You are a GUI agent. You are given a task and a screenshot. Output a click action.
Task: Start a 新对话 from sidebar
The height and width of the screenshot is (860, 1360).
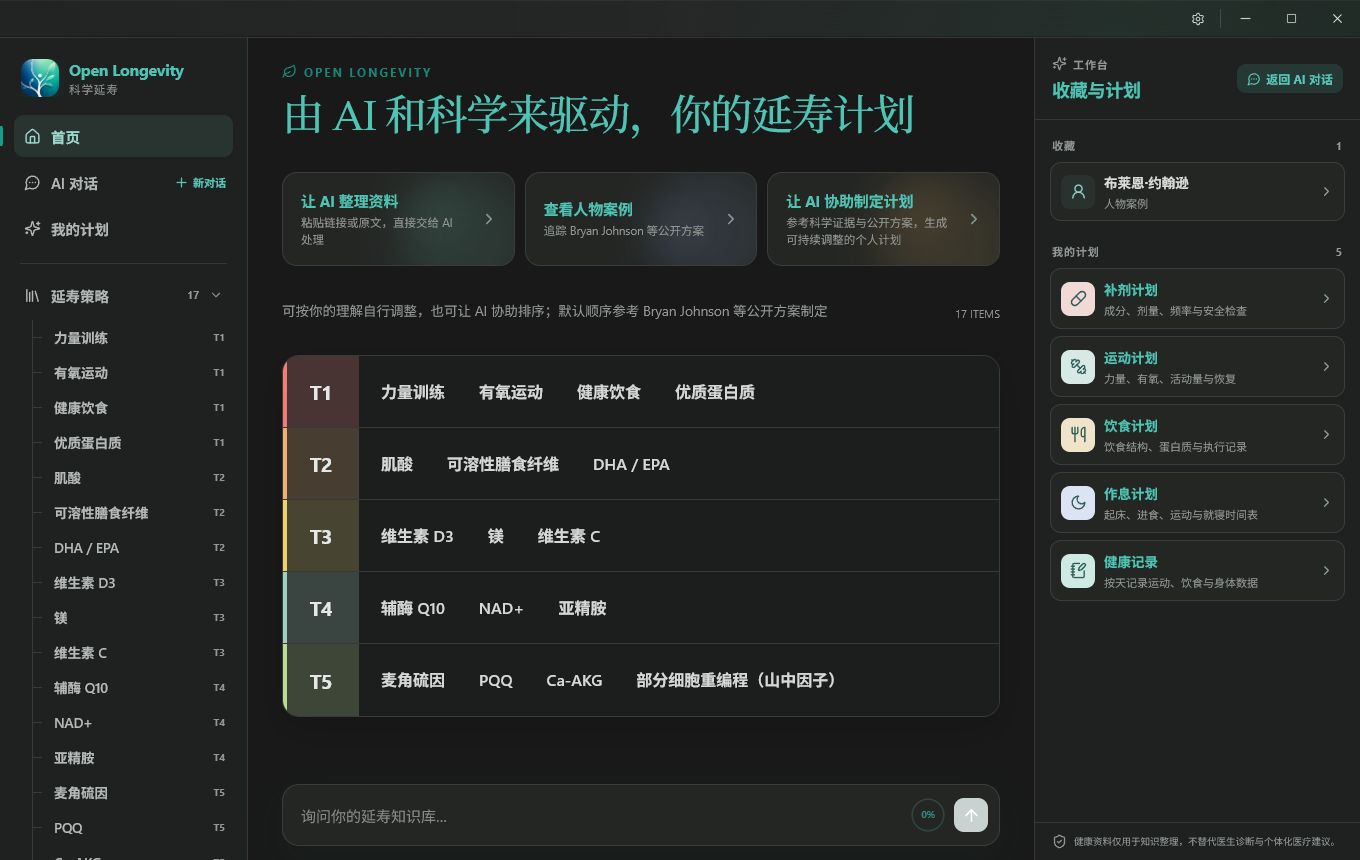click(201, 183)
